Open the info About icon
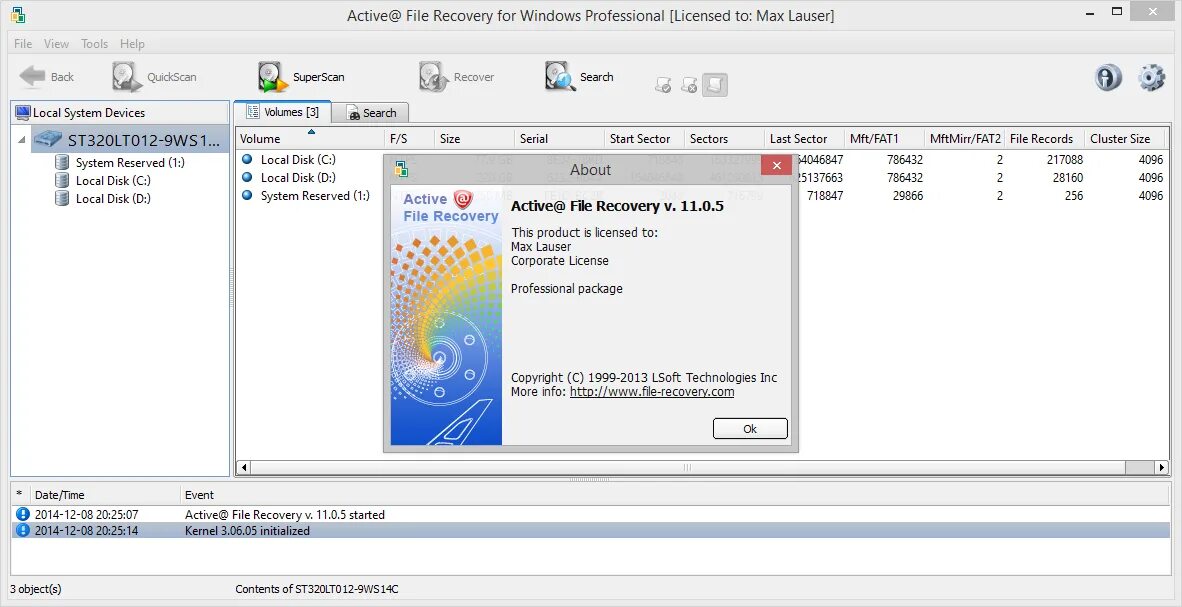1182x607 pixels. pos(1108,78)
